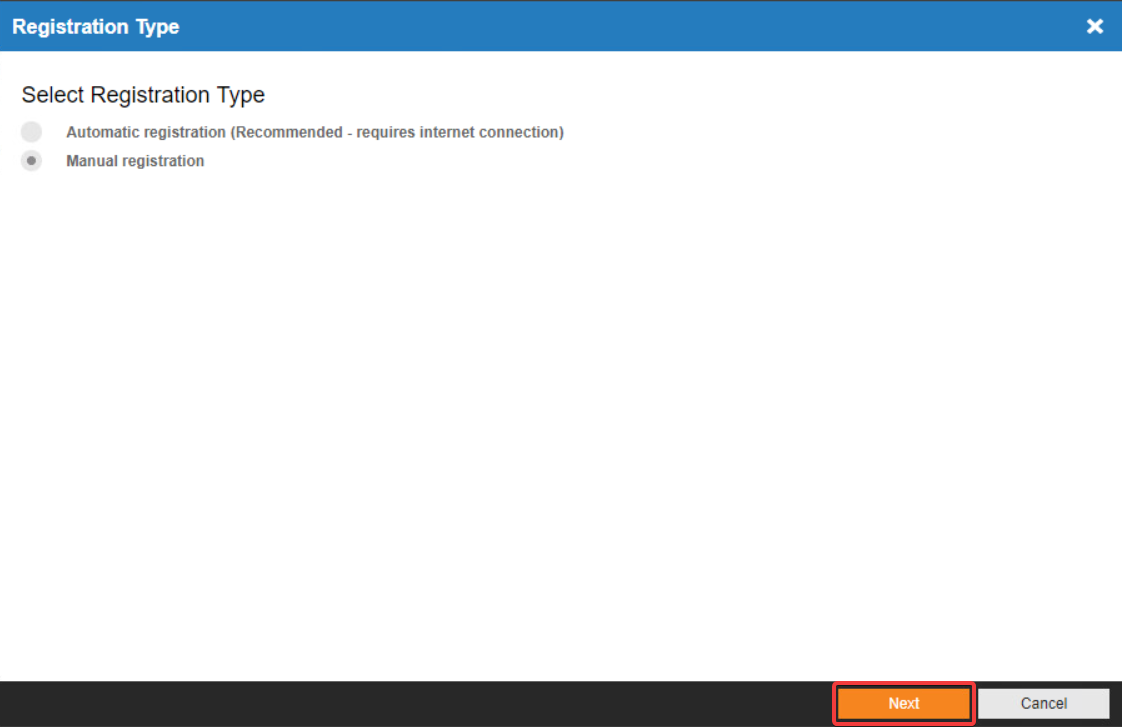
Task: Click the 'Automatic registration (Recommended' label text
Action: (204, 132)
